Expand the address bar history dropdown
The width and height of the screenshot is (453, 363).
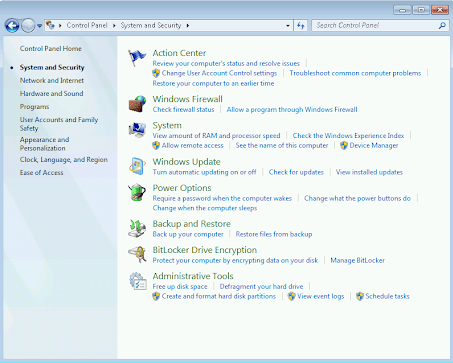(x=288, y=25)
